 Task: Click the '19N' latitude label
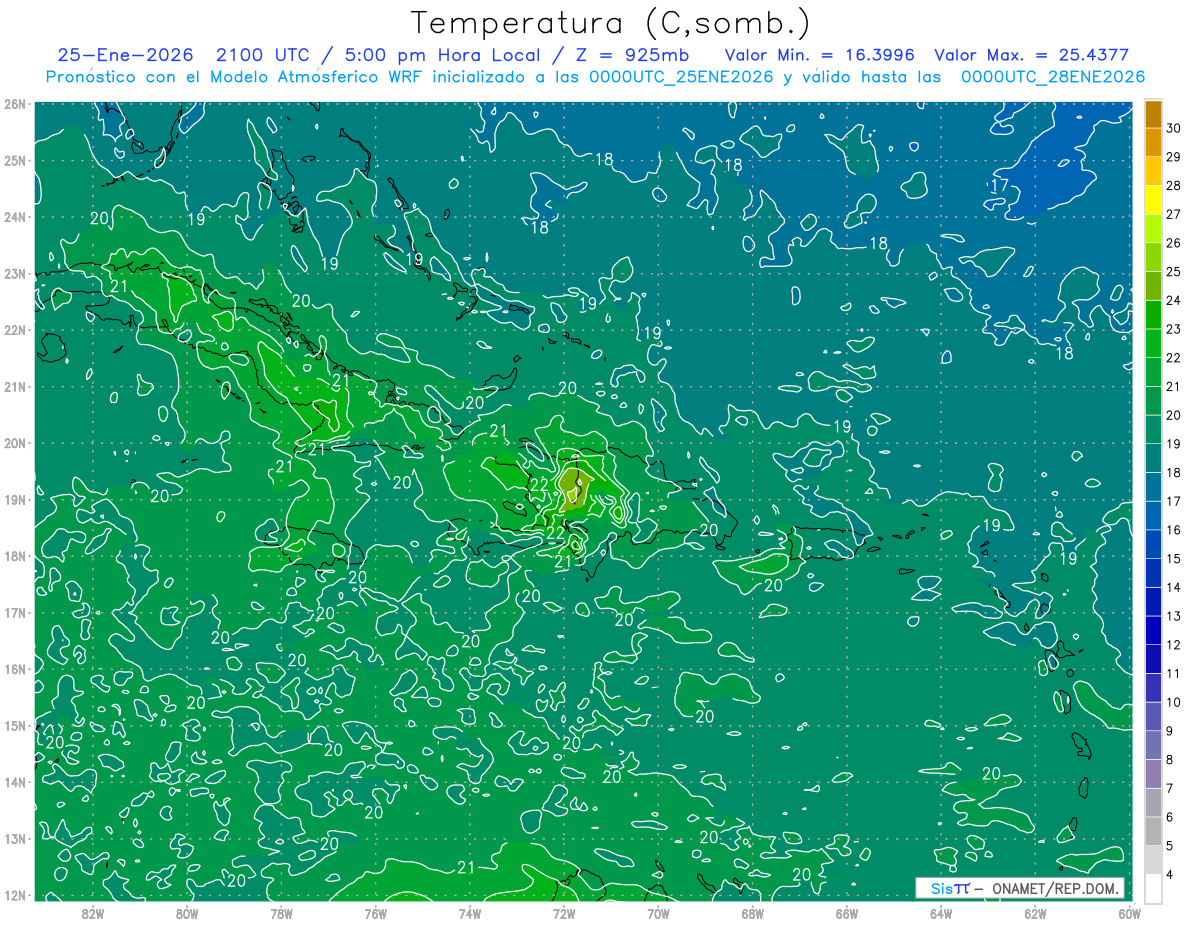(14, 500)
